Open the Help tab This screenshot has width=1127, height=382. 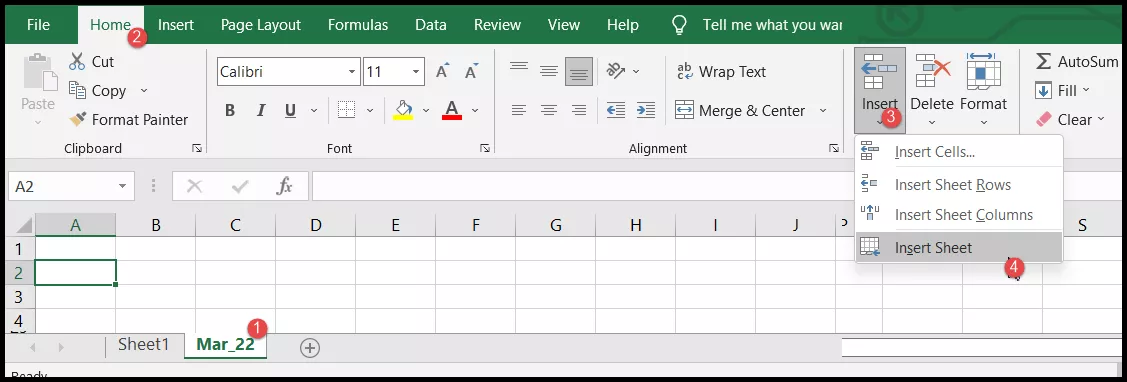622,24
